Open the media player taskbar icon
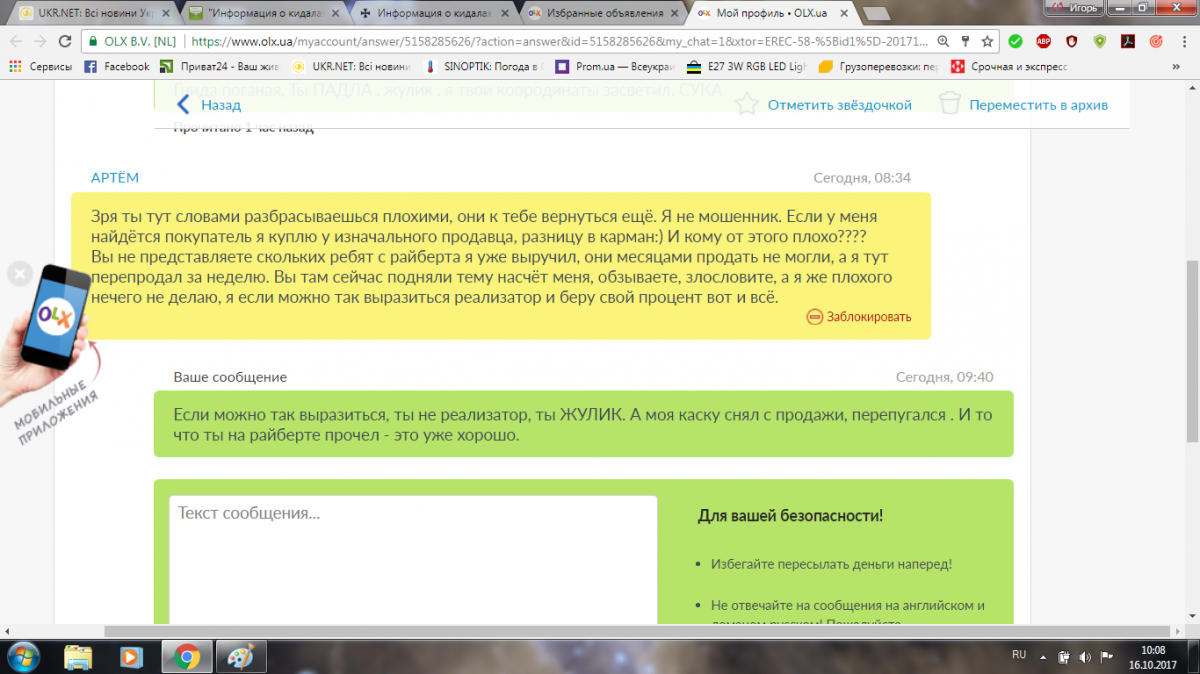Viewport: 1200px width, 674px height. tap(131, 657)
